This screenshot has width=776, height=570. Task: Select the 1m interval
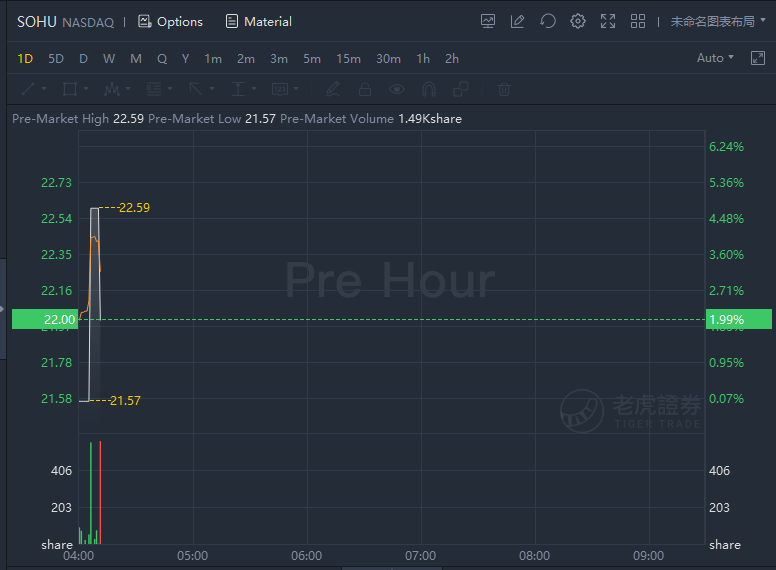(x=213, y=59)
